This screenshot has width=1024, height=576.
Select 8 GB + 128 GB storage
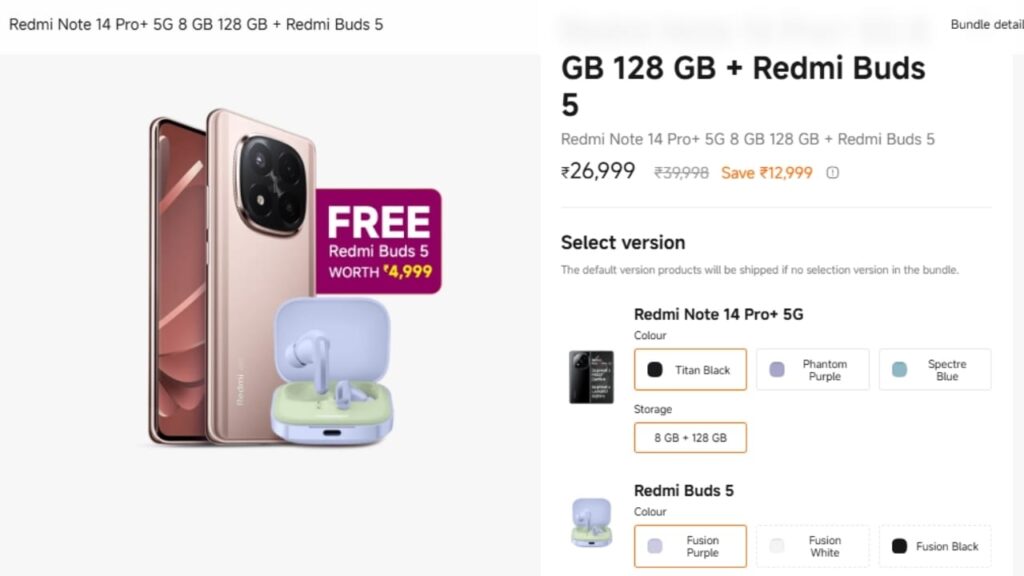pyautogui.click(x=690, y=438)
